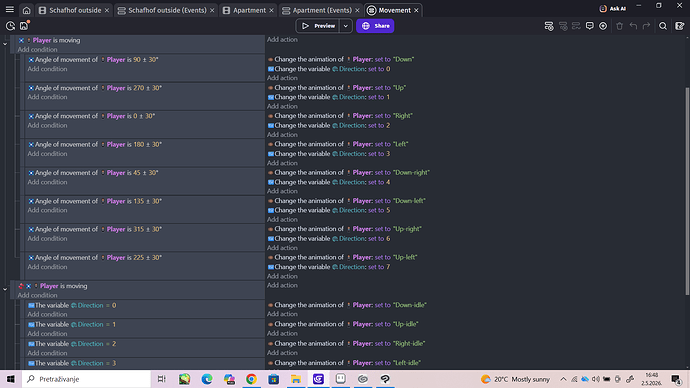Open search in events magnifier icon
The image size is (690, 388).
coord(663,26)
